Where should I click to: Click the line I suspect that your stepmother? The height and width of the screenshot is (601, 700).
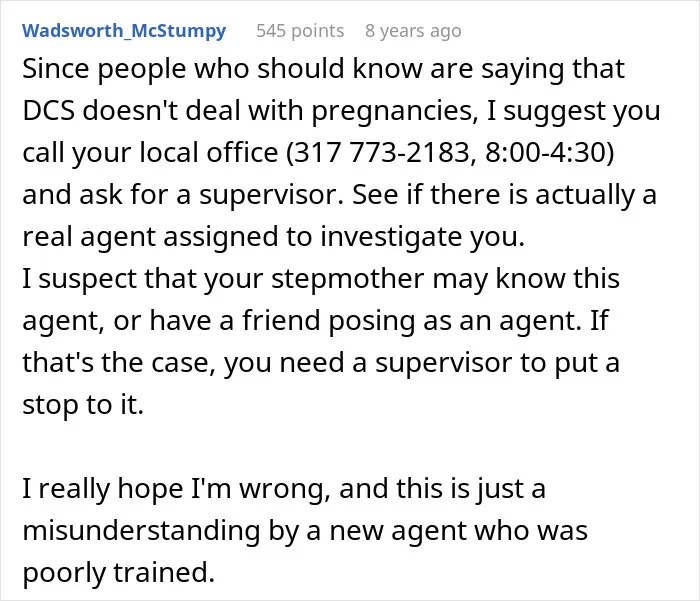[x=321, y=280]
